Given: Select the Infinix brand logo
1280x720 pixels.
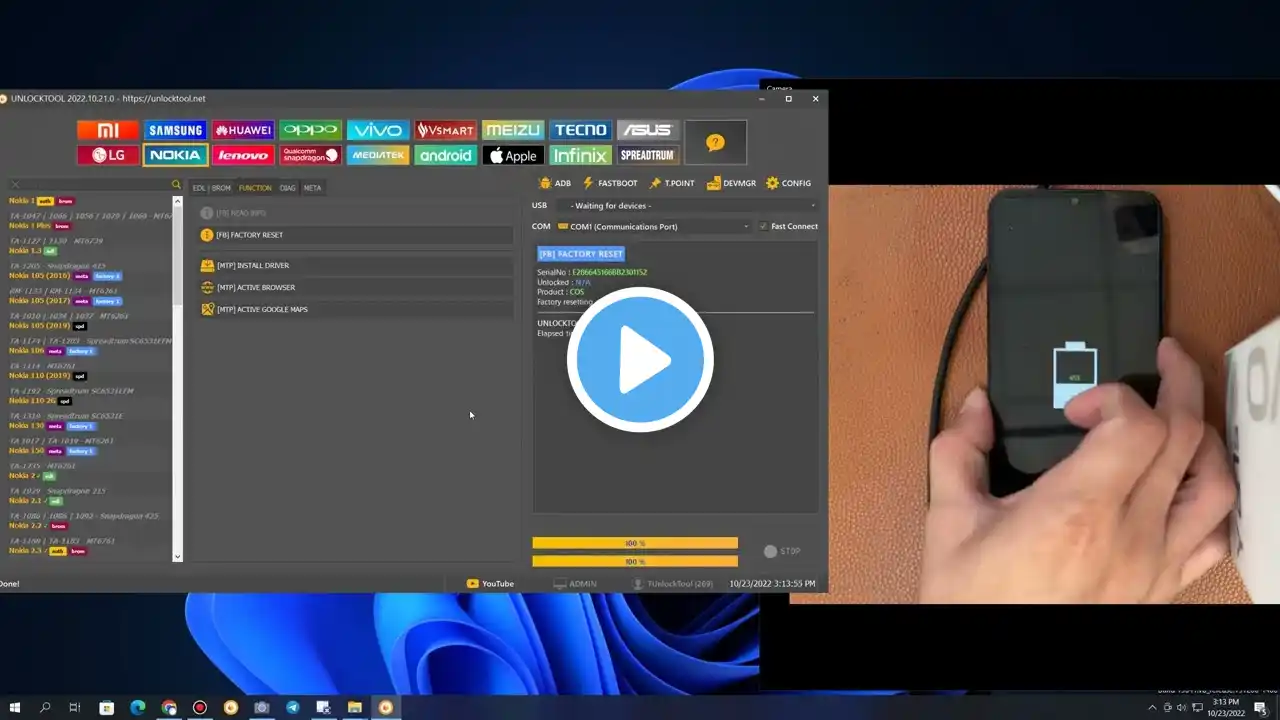Looking at the screenshot, I should [x=580, y=155].
